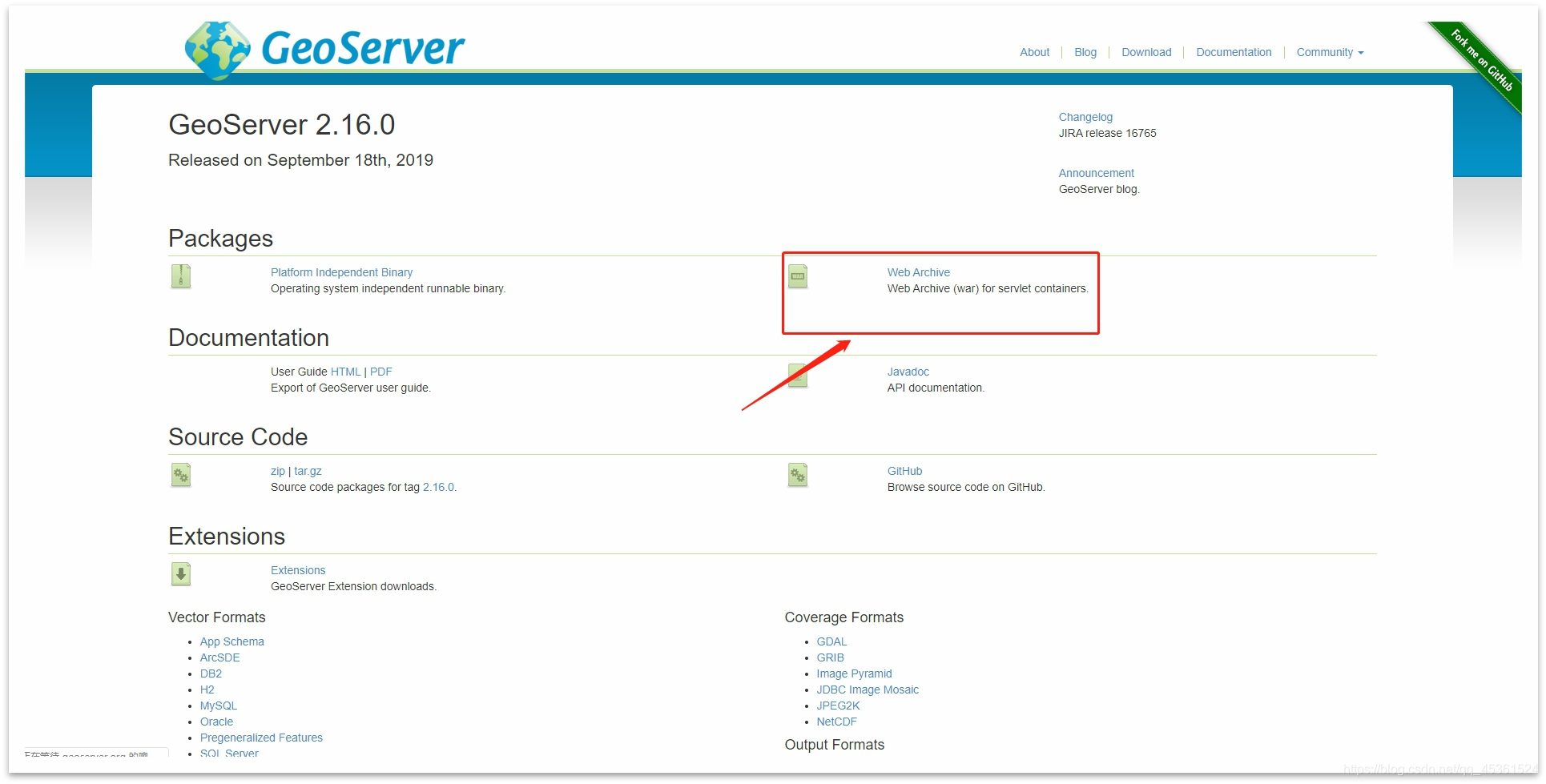Open the Blog menu item
Viewport: 1546px width, 784px height.
[x=1085, y=52]
